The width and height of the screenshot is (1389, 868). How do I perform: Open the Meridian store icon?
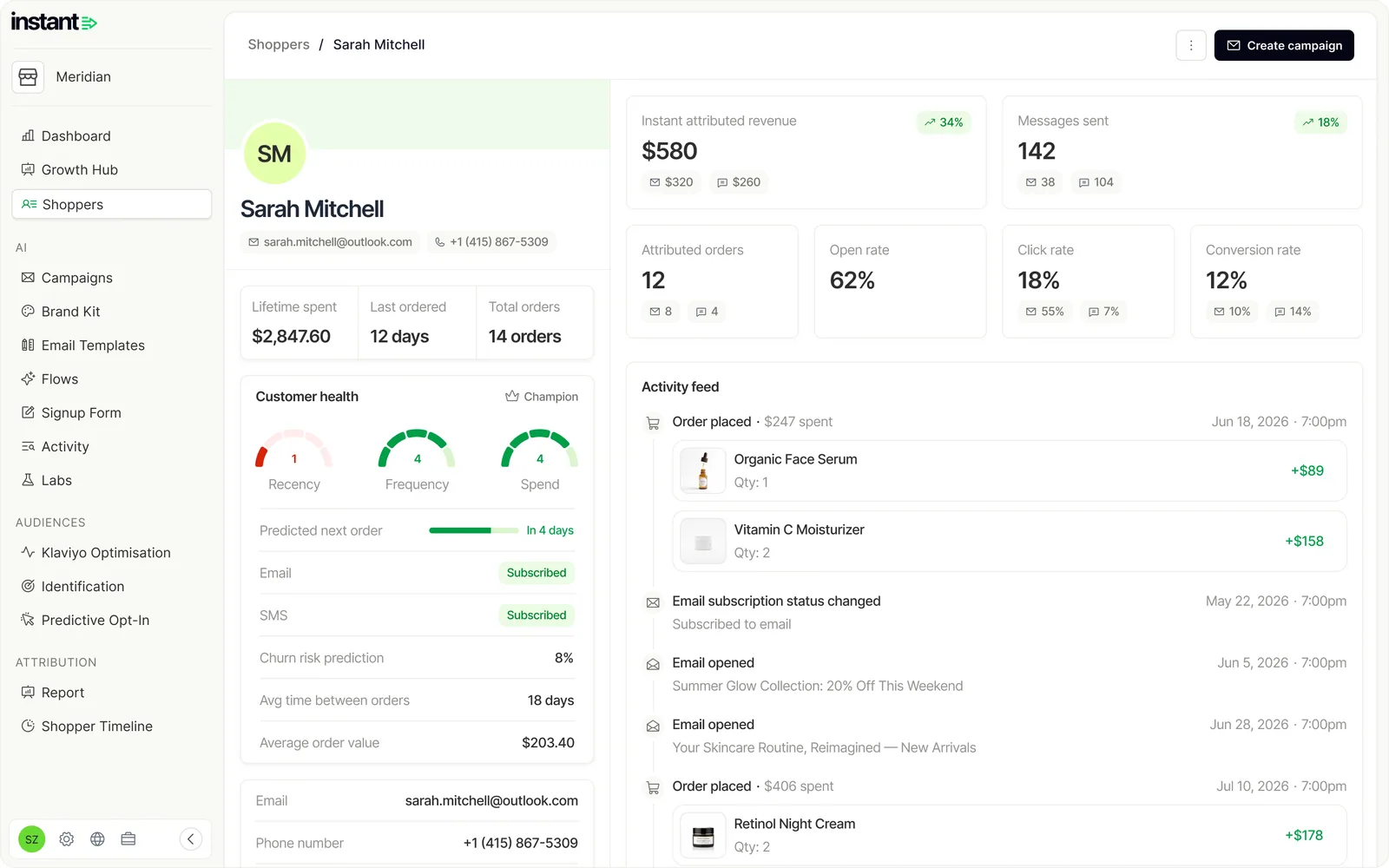[28, 76]
